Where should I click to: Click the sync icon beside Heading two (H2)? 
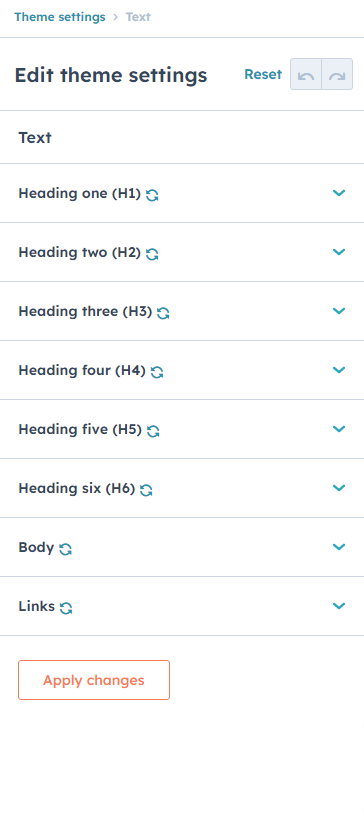(152, 254)
